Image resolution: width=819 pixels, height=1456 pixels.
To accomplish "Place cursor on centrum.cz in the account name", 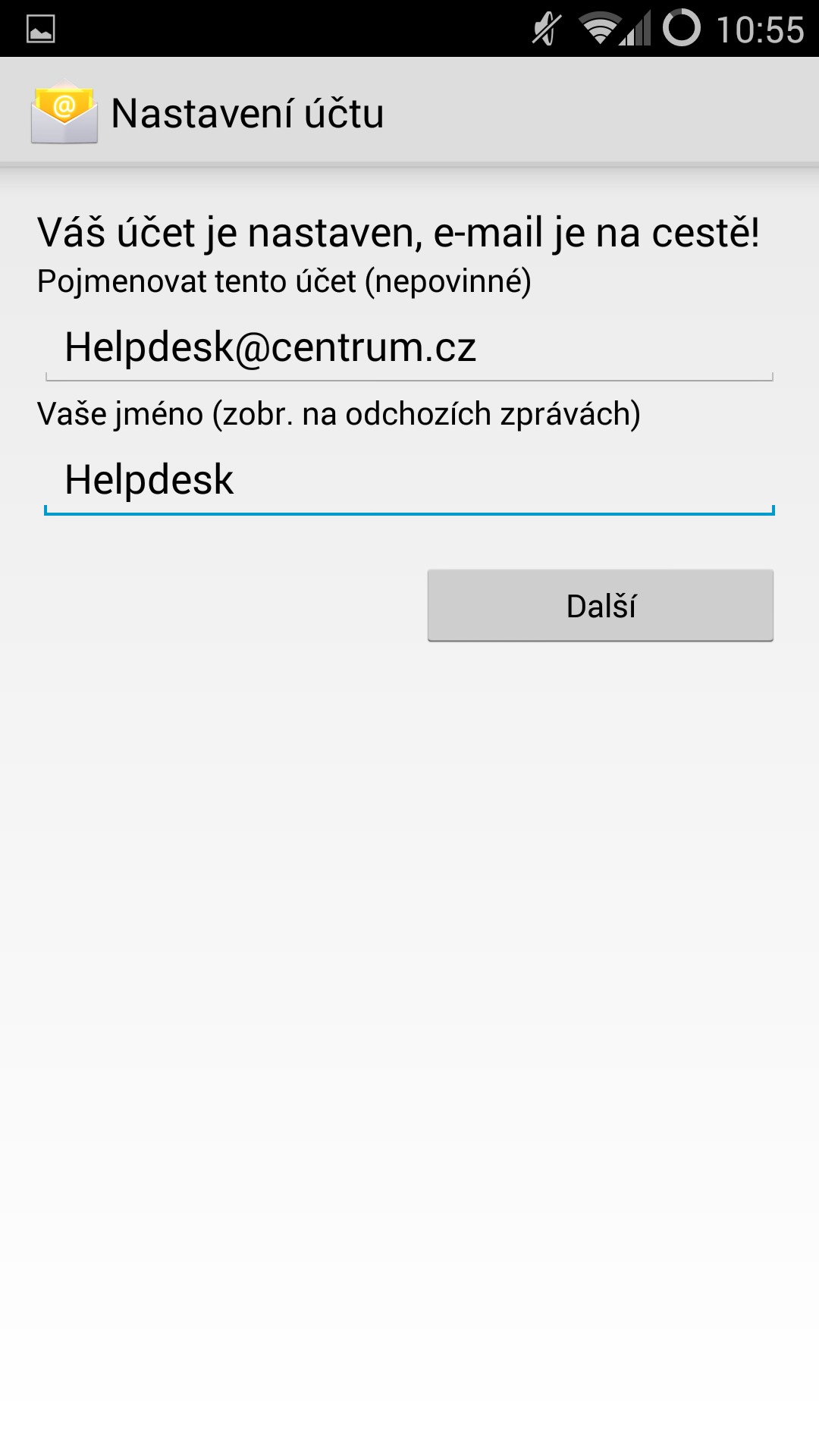I will (373, 347).
